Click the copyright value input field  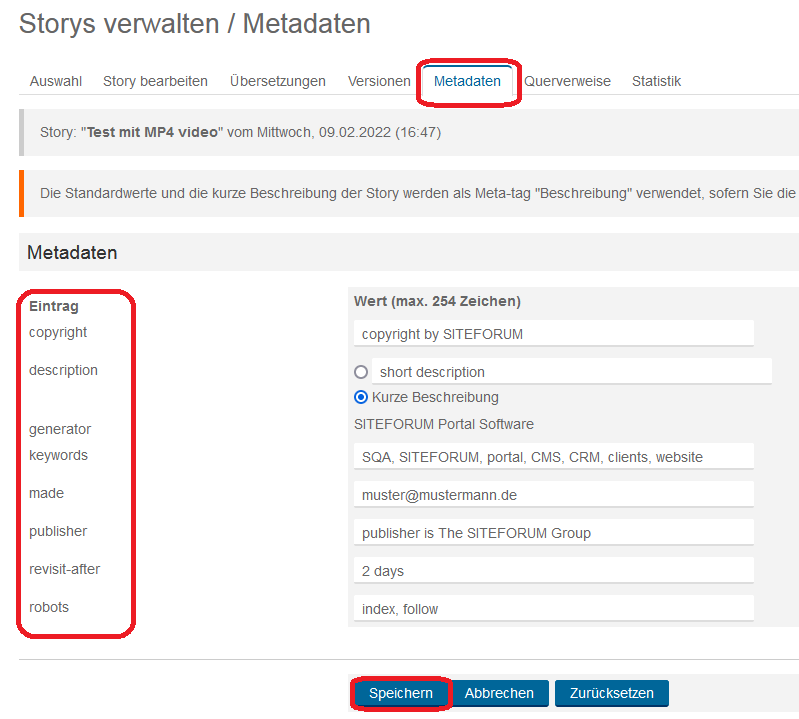point(553,334)
